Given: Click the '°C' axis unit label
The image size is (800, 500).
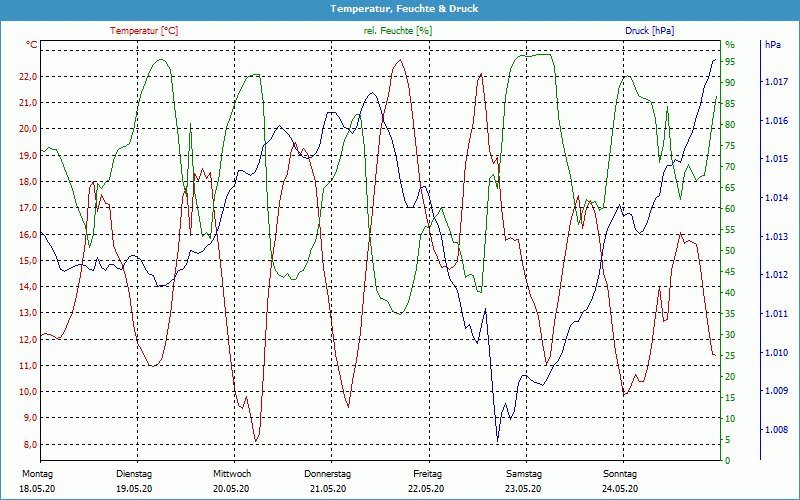Looking at the screenshot, I should [32, 45].
